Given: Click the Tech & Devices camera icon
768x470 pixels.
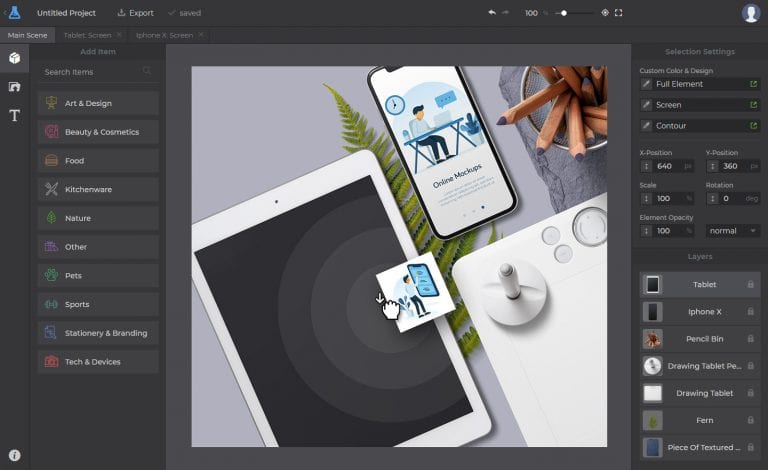Looking at the screenshot, I should coord(51,361).
